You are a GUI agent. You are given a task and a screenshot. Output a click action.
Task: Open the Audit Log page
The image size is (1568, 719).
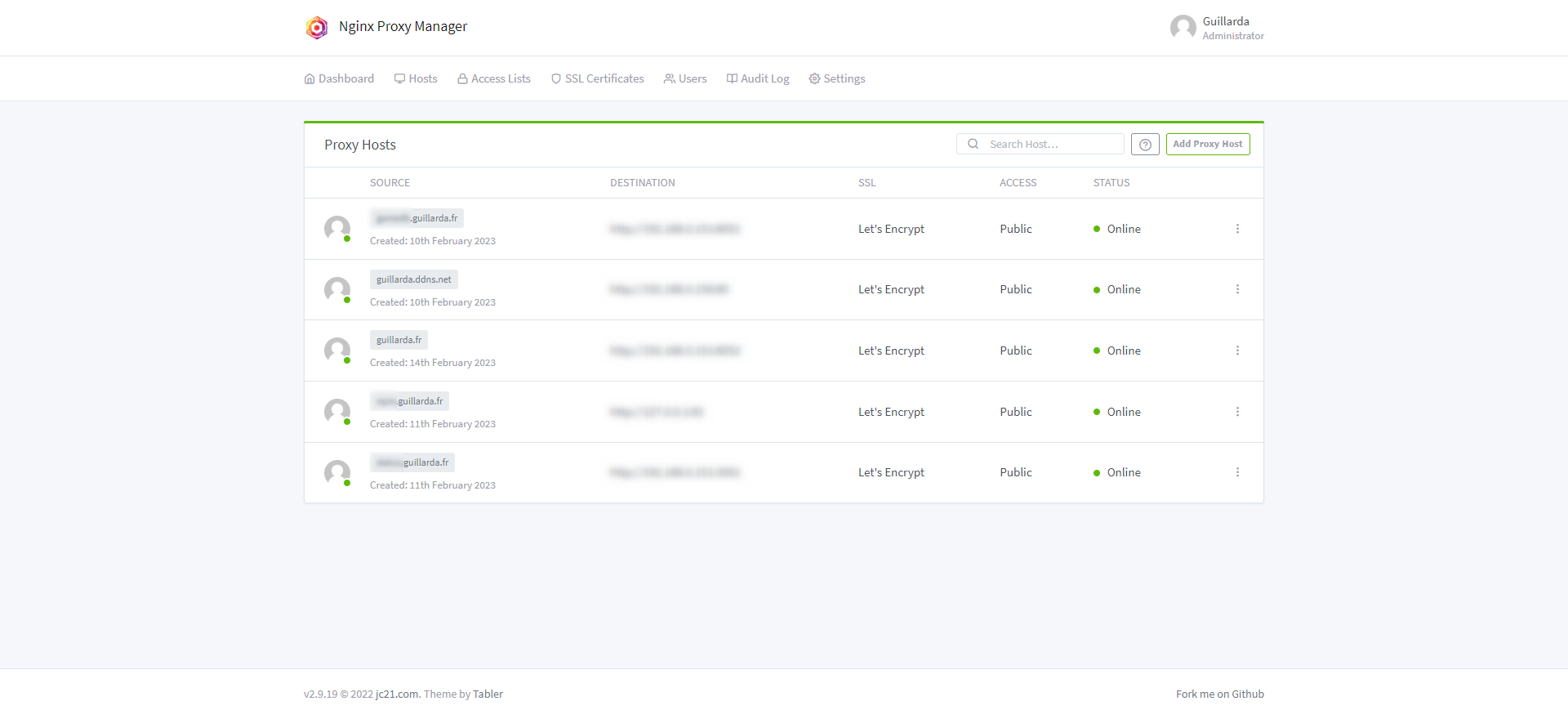click(x=758, y=78)
